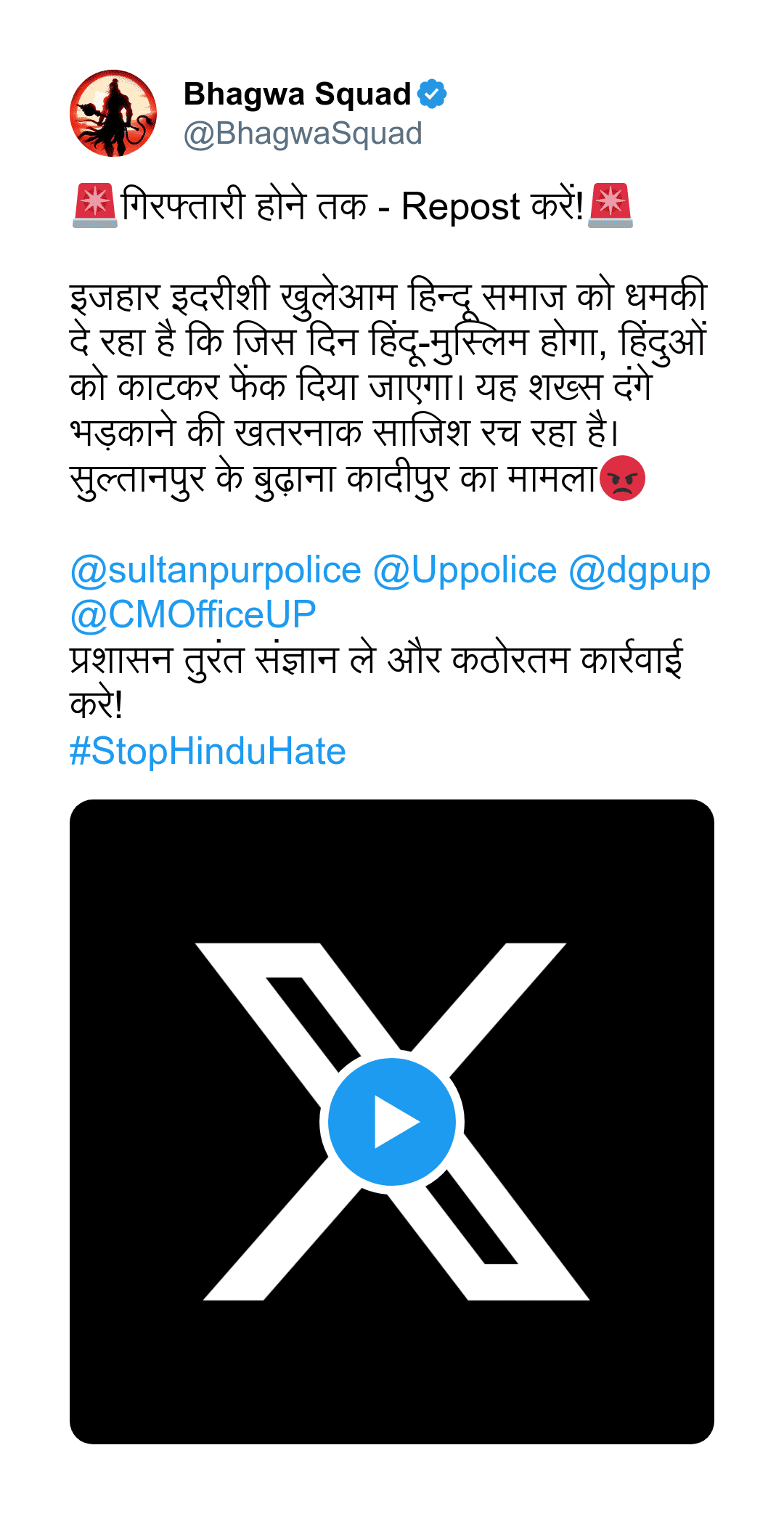The width and height of the screenshot is (784, 1514).
Task: Click the angry face emoji
Action: coord(622,479)
